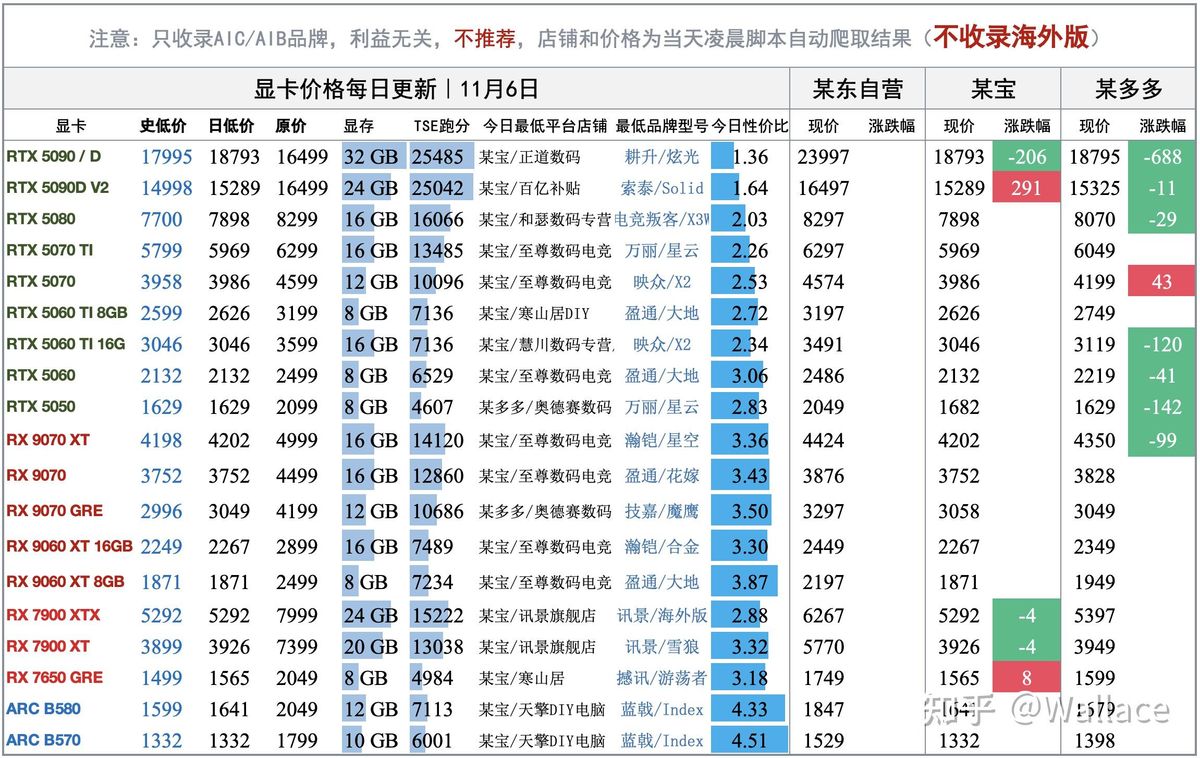Click brand cell "瀚铠/合金"

click(x=662, y=547)
